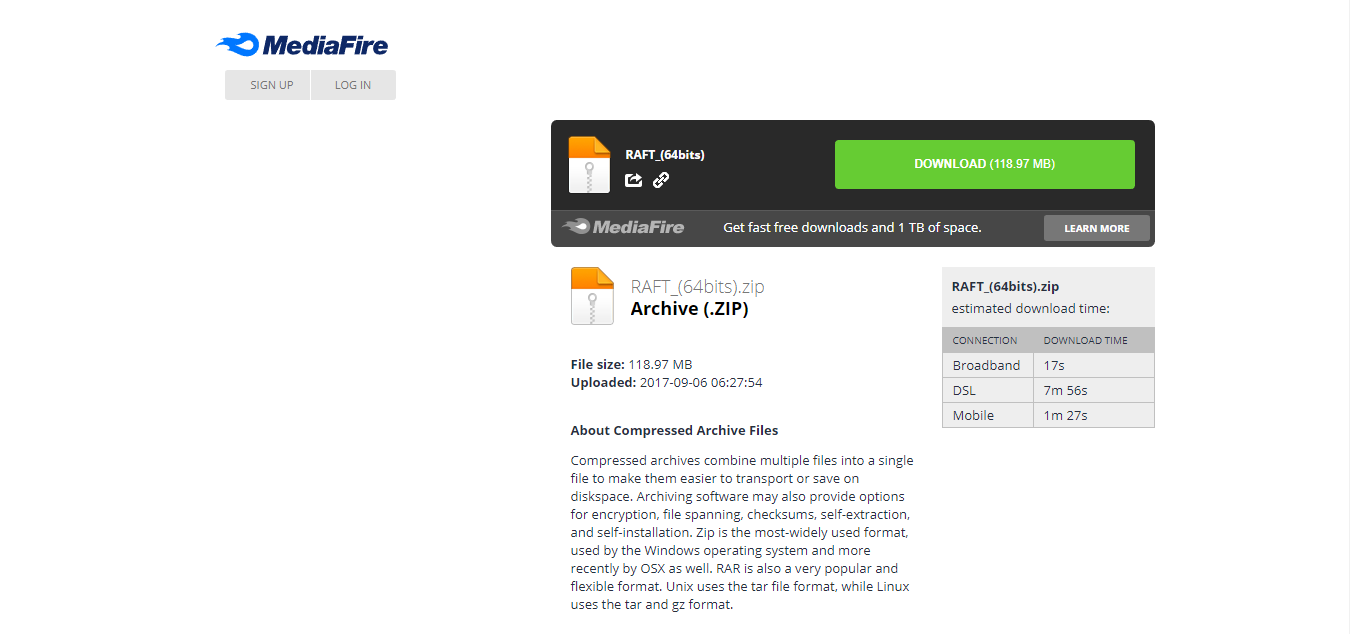Click the share icon under RAFT_(64bits)
The image size is (1350, 634).
pyautogui.click(x=633, y=180)
